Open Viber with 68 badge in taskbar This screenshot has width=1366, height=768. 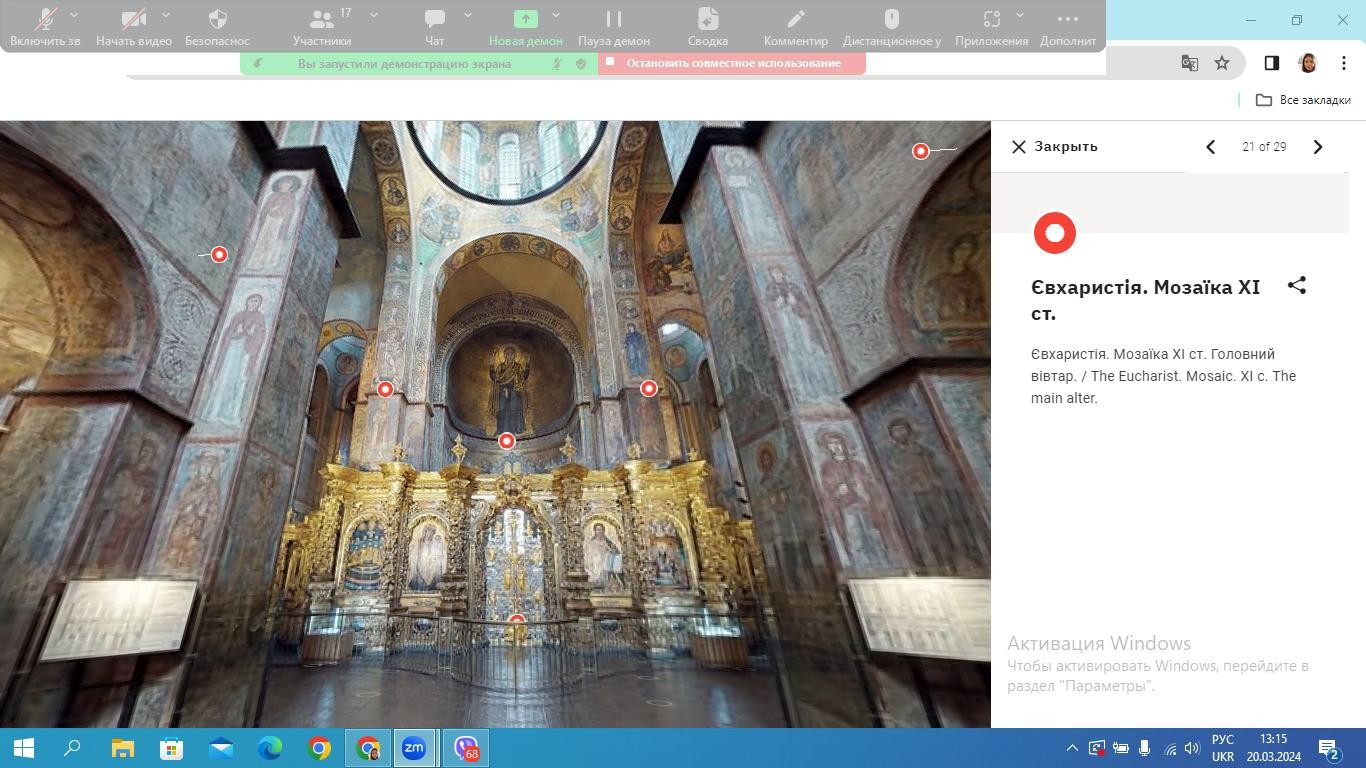[465, 748]
